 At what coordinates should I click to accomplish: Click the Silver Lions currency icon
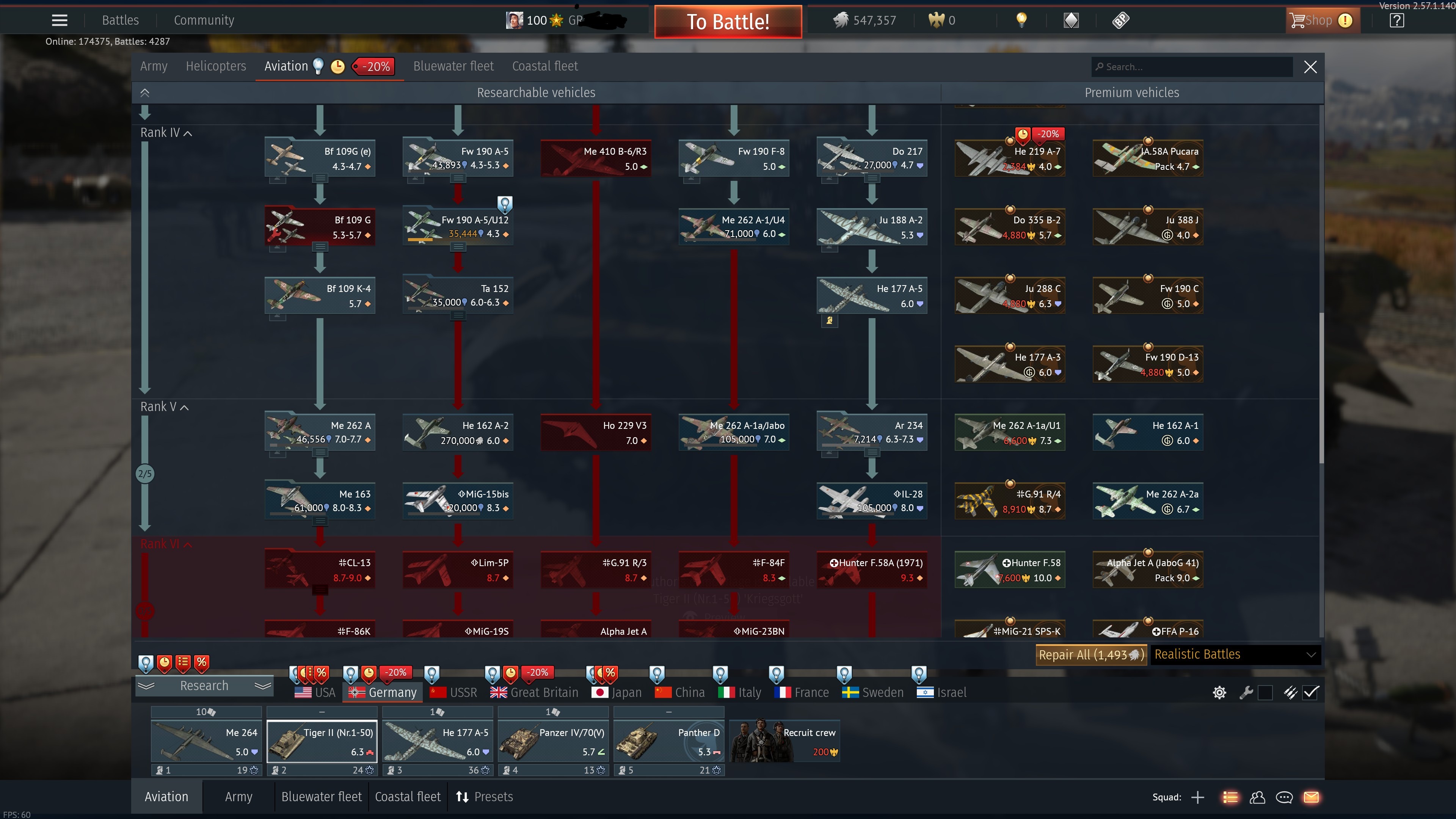[x=841, y=20]
